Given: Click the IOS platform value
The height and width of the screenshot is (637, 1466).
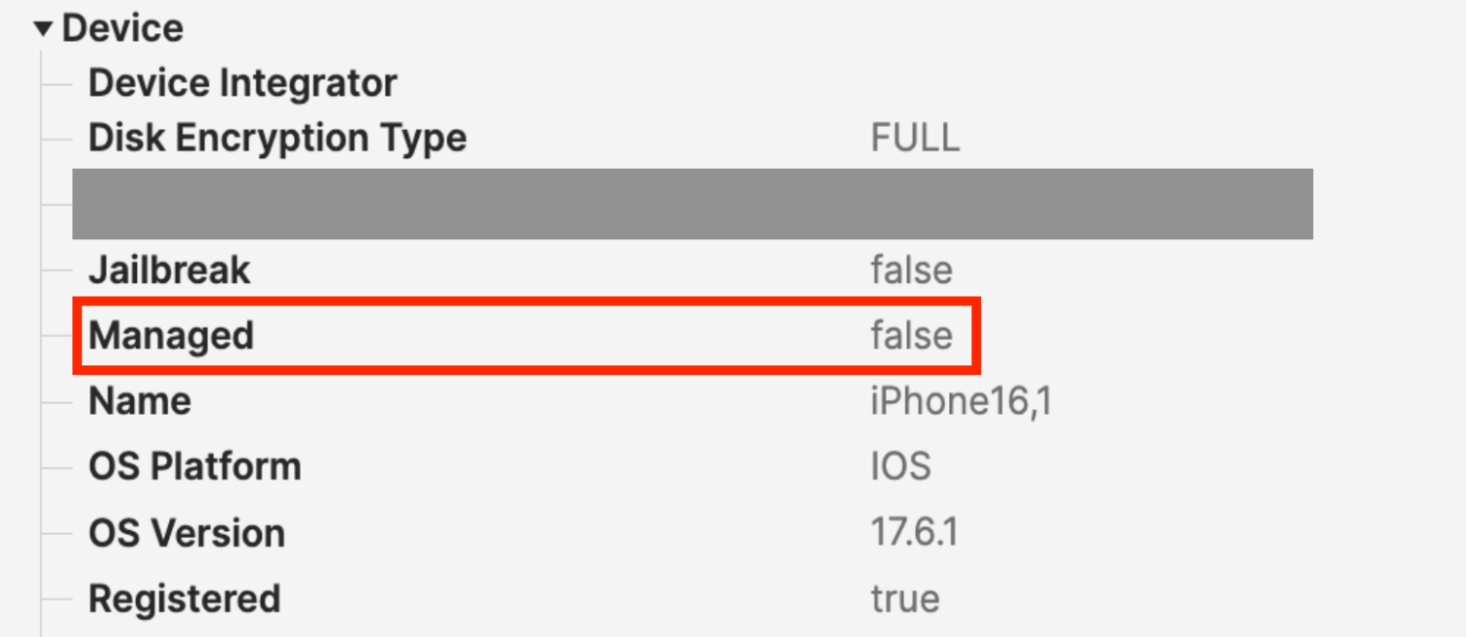Looking at the screenshot, I should tap(900, 467).
